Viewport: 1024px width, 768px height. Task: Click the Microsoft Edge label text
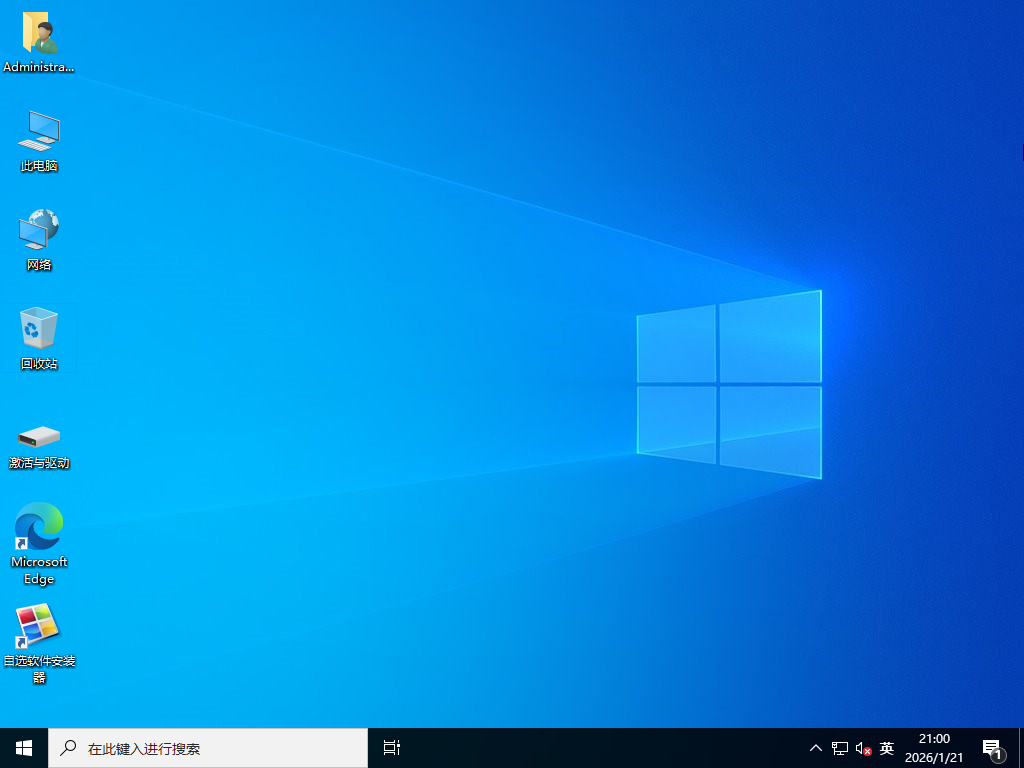pos(39,570)
